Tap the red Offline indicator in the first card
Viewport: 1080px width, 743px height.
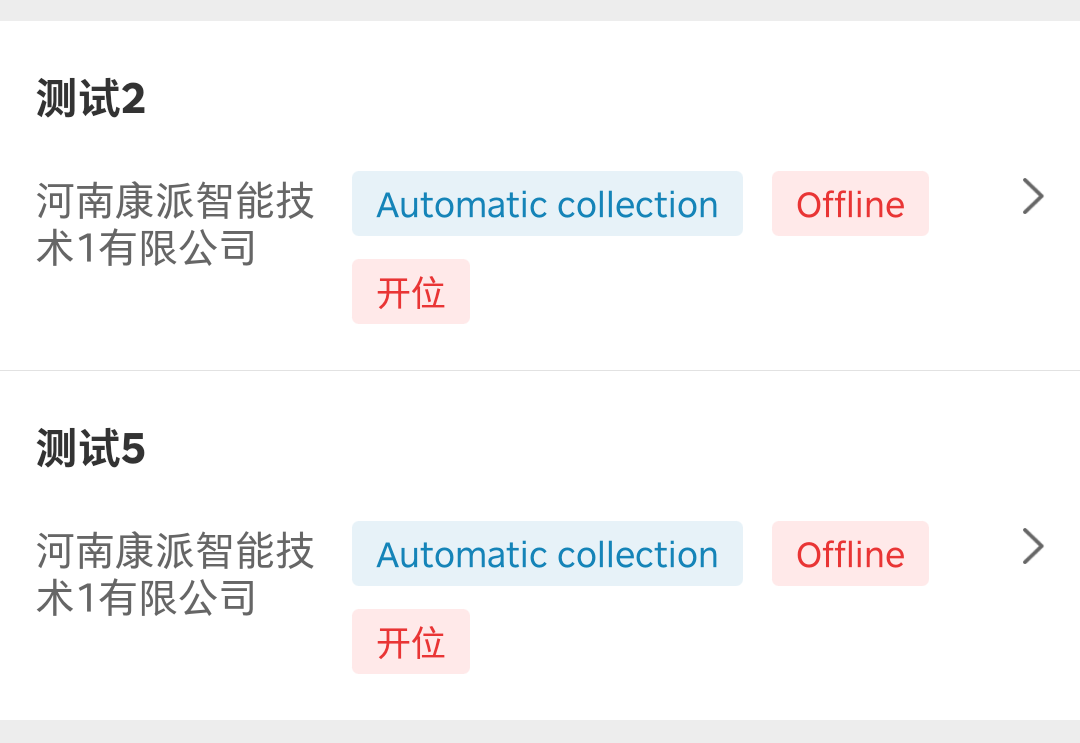[850, 203]
